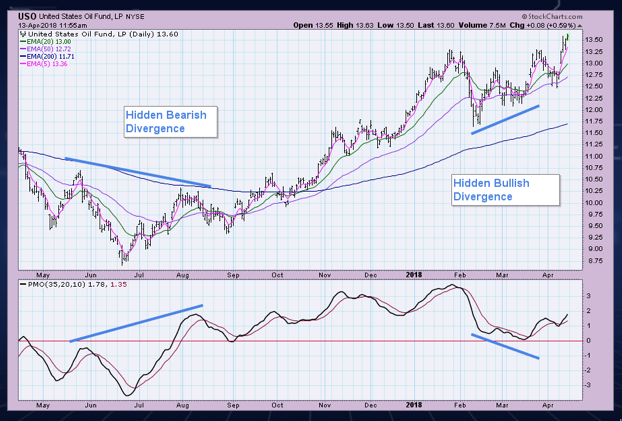Click the High 13.63 value
This screenshot has width=622, height=421.
355,25
